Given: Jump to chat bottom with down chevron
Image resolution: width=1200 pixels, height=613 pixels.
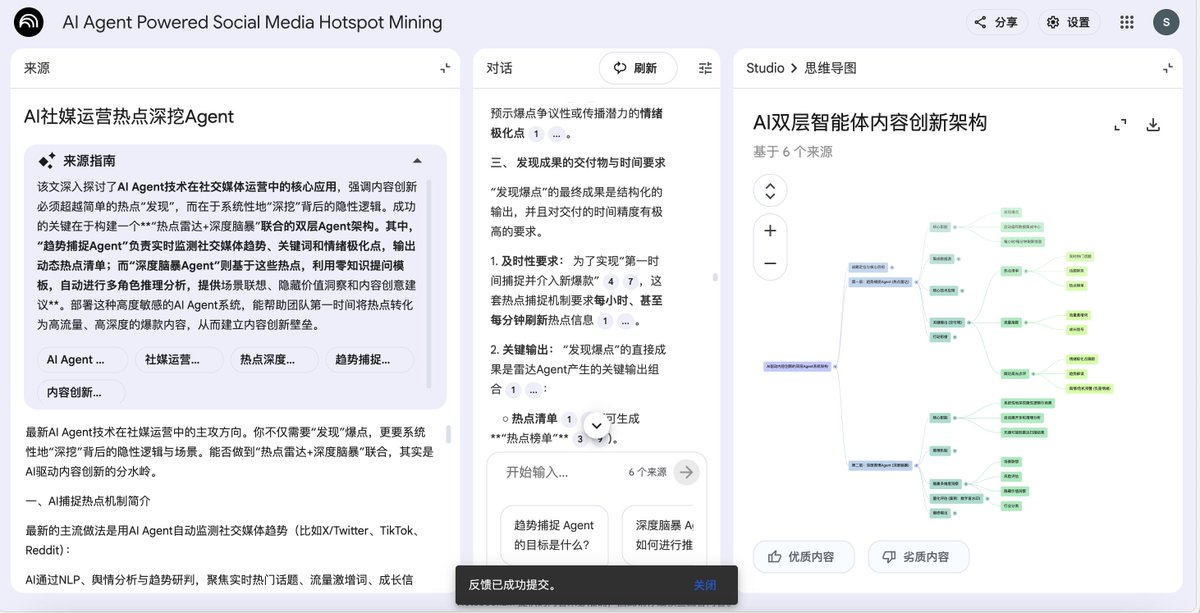Looking at the screenshot, I should click(x=596, y=424).
